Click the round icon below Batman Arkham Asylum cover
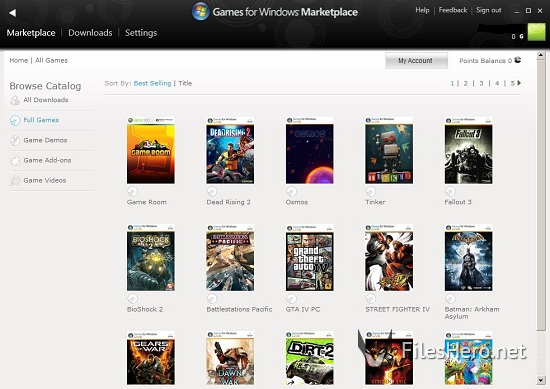Image resolution: width=550 pixels, height=389 pixels. pos(450,299)
